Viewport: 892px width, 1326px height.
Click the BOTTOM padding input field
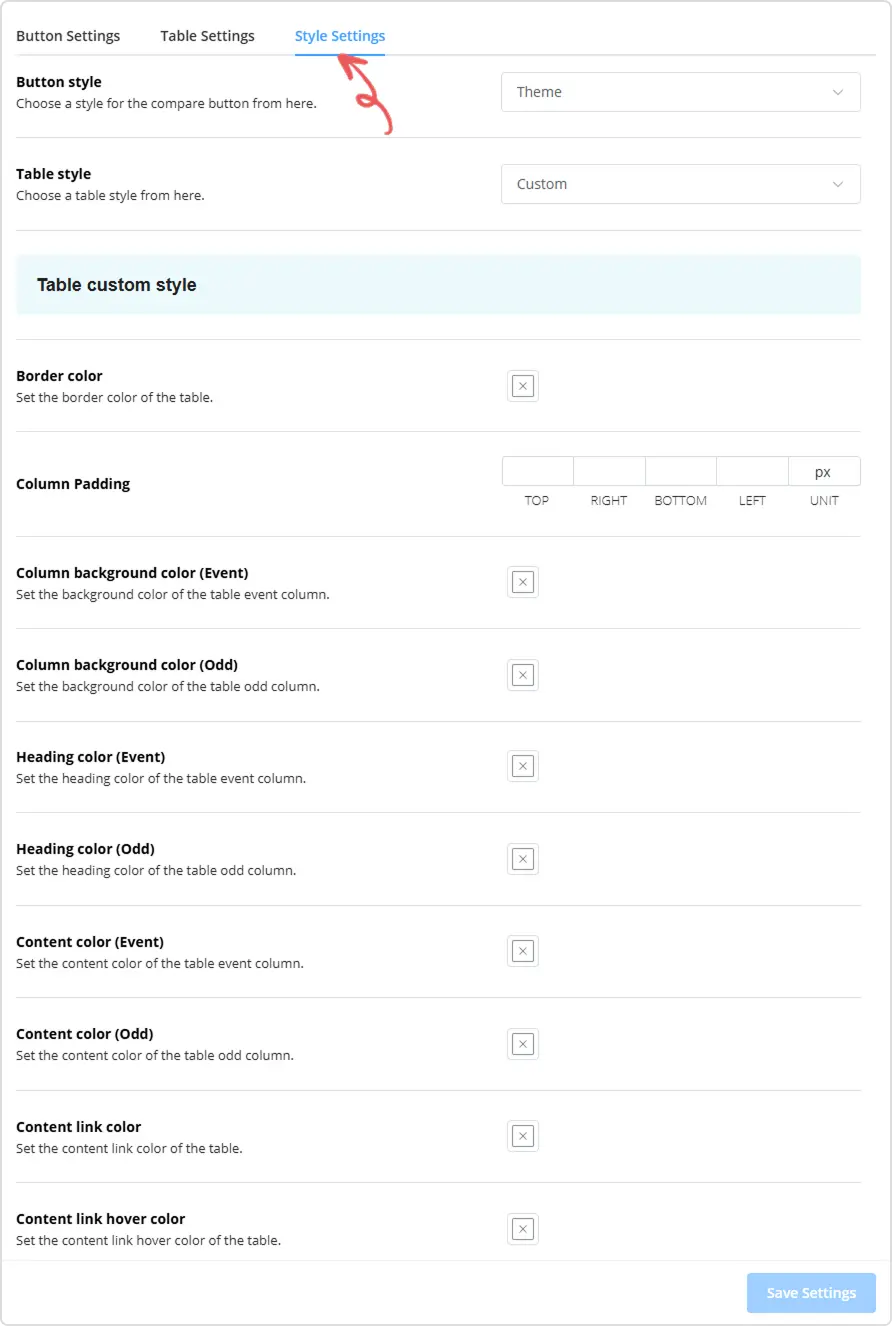point(680,470)
